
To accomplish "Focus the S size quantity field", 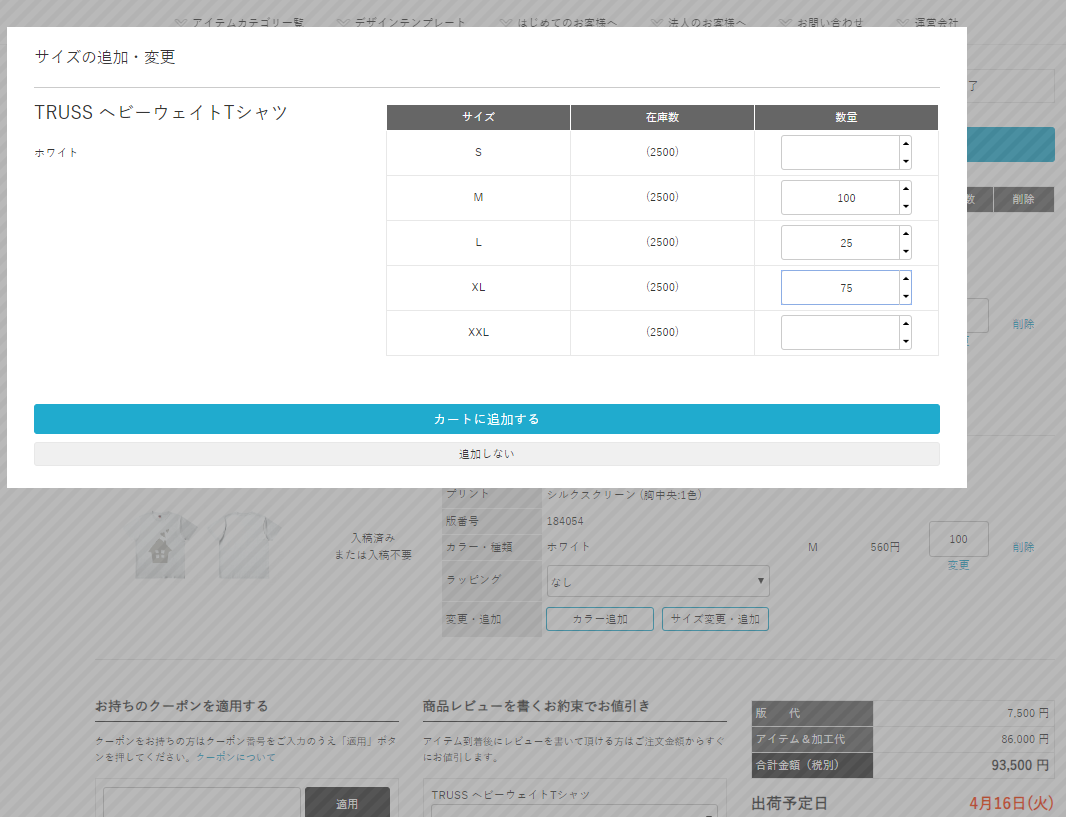I will [x=840, y=152].
